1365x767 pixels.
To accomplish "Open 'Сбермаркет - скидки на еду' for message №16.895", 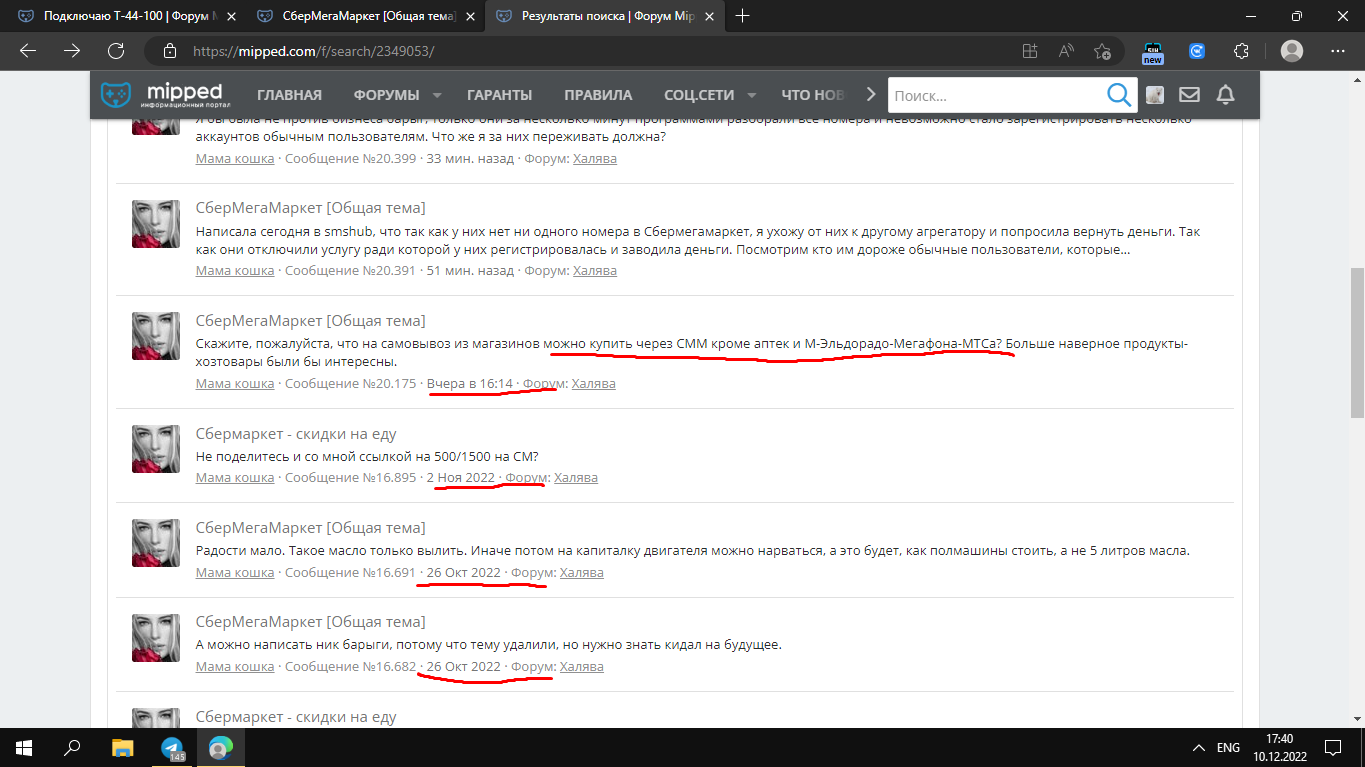I will pos(296,433).
